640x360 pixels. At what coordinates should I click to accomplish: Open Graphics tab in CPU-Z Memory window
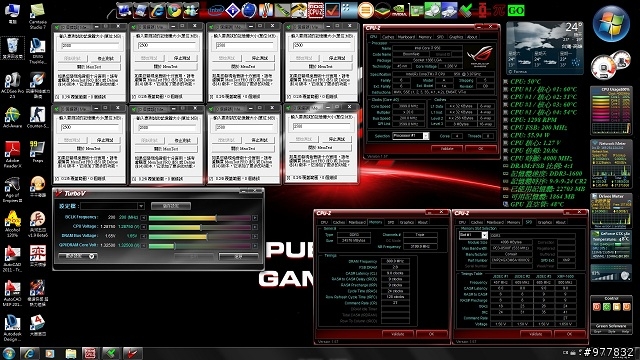pos(407,222)
